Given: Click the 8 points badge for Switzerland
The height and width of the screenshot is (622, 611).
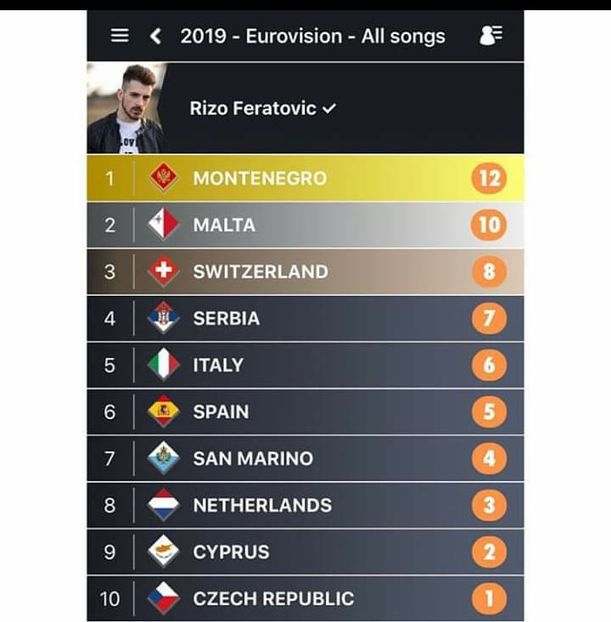Looking at the screenshot, I should pos(488,271).
